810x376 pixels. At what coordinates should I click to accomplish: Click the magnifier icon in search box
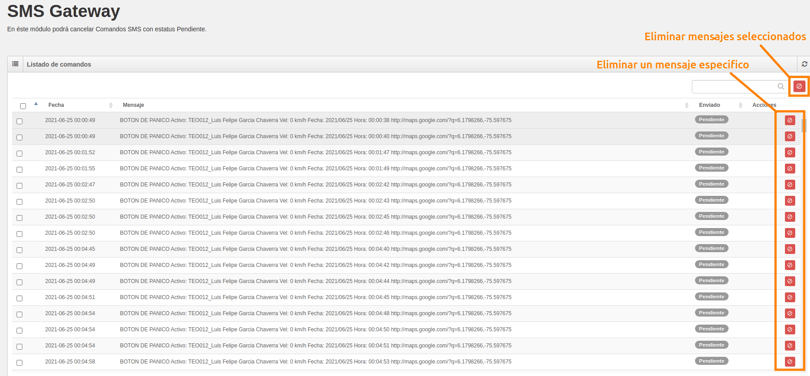point(781,87)
